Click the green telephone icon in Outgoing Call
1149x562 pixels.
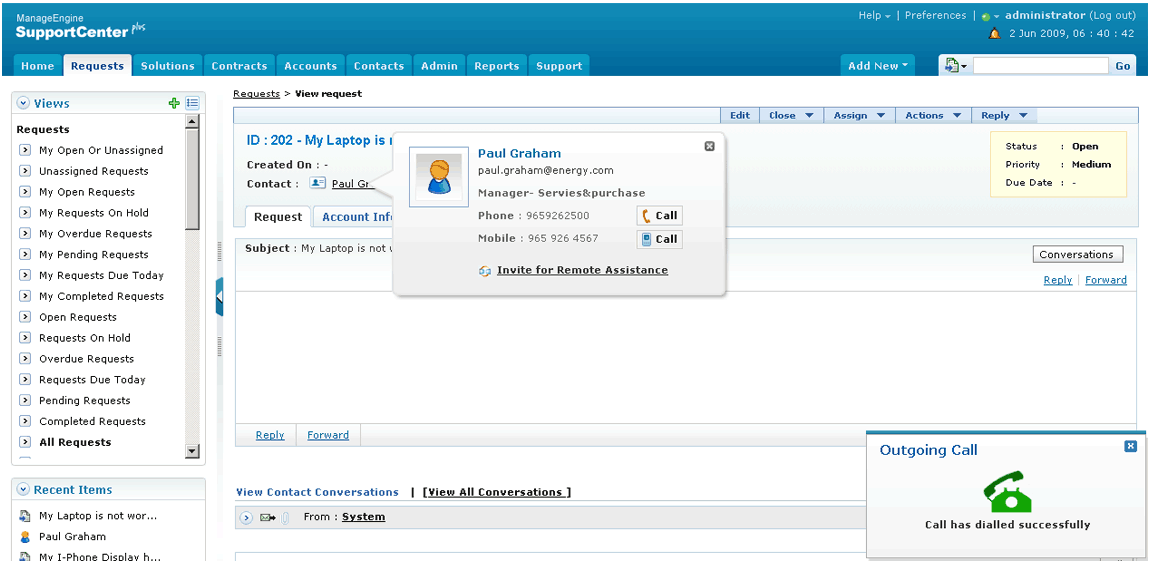(x=1008, y=492)
